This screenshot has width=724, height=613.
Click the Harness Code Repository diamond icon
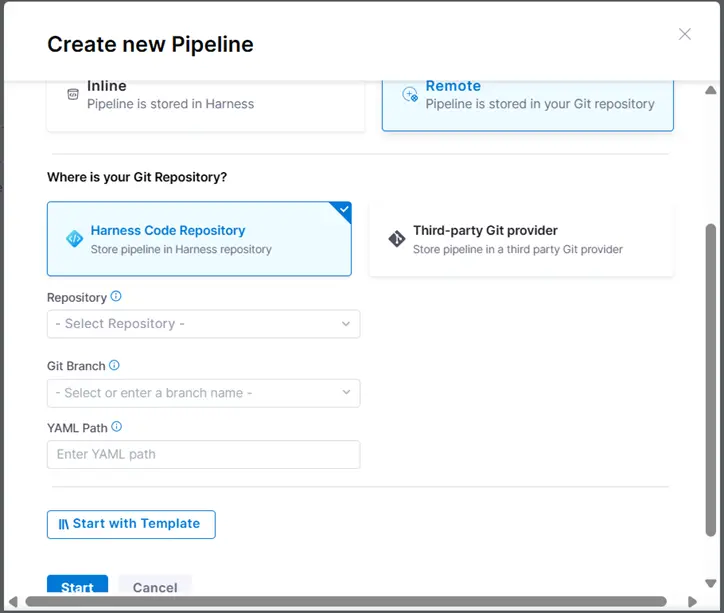(x=74, y=239)
